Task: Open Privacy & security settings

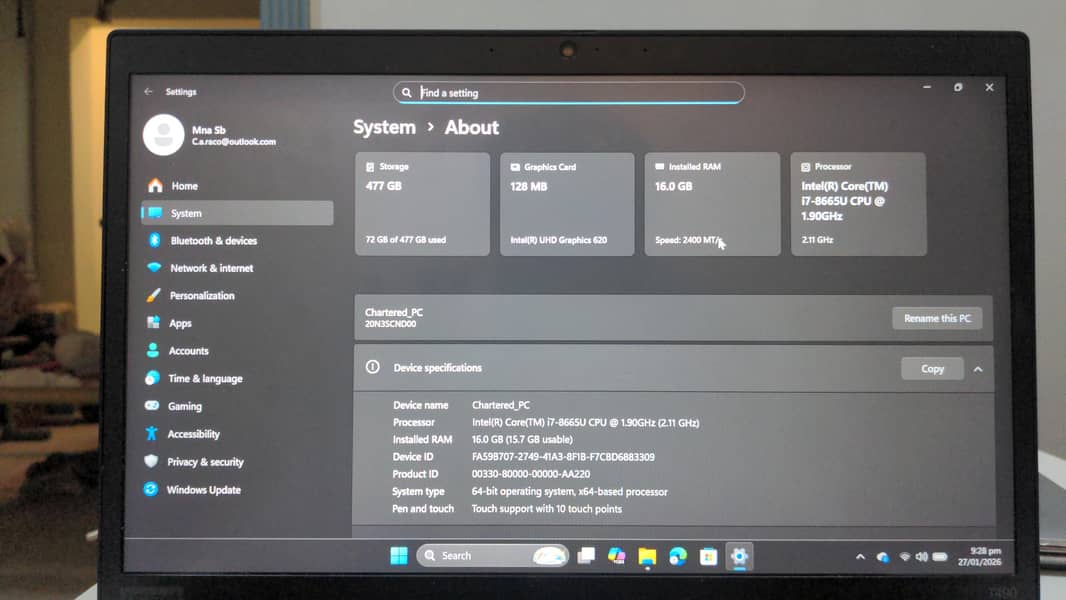Action: 205,462
